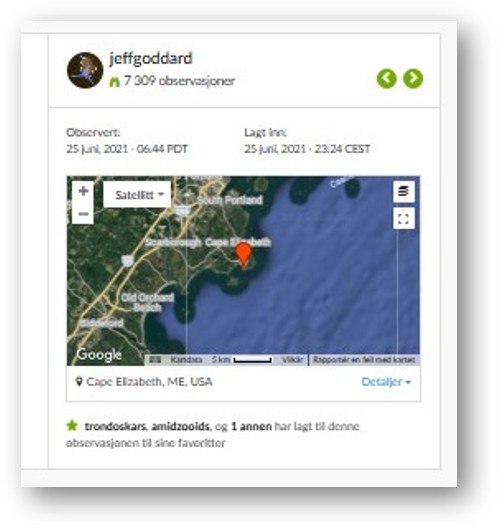Click the jeffgoddard username link
The image size is (499, 529).
[150, 58]
